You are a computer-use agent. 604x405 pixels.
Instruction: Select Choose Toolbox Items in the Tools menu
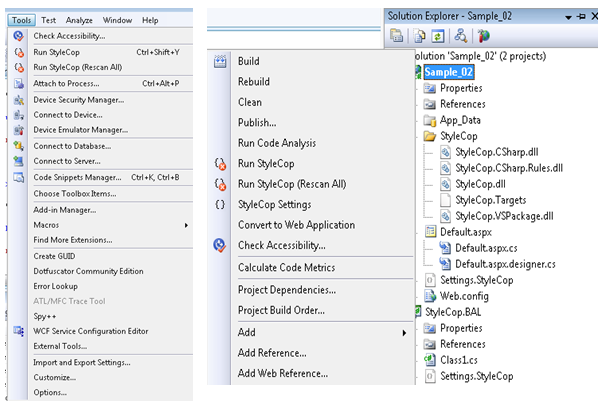pos(75,193)
